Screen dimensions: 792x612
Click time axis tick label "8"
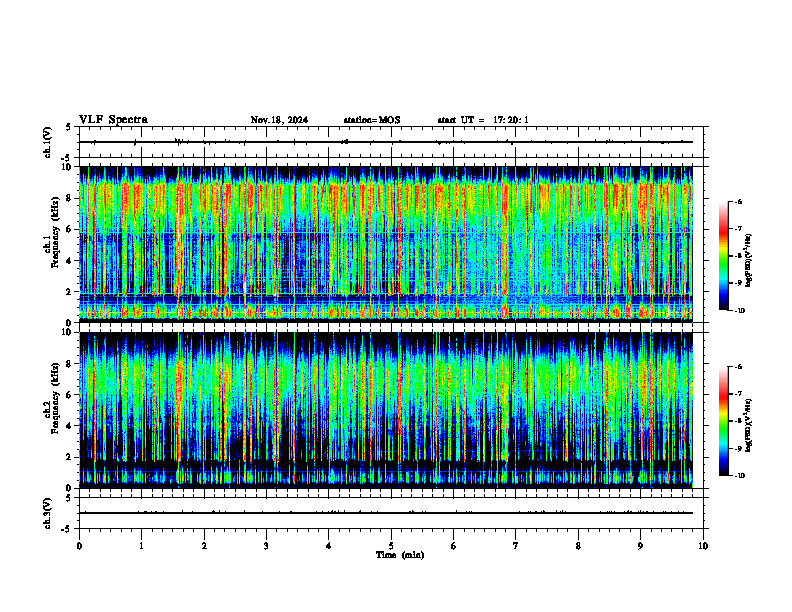578,546
